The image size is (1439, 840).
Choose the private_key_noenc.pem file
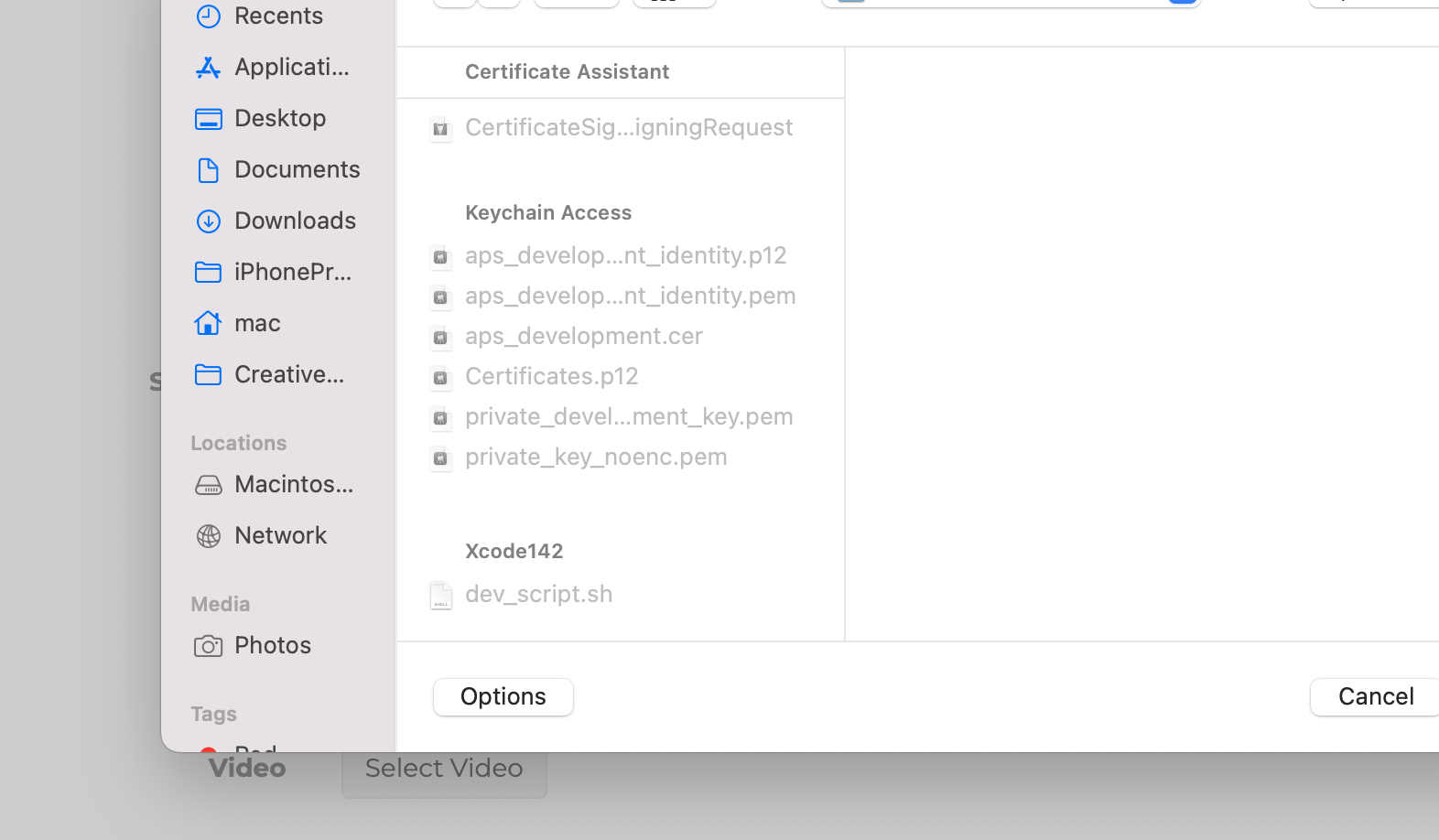(x=595, y=457)
